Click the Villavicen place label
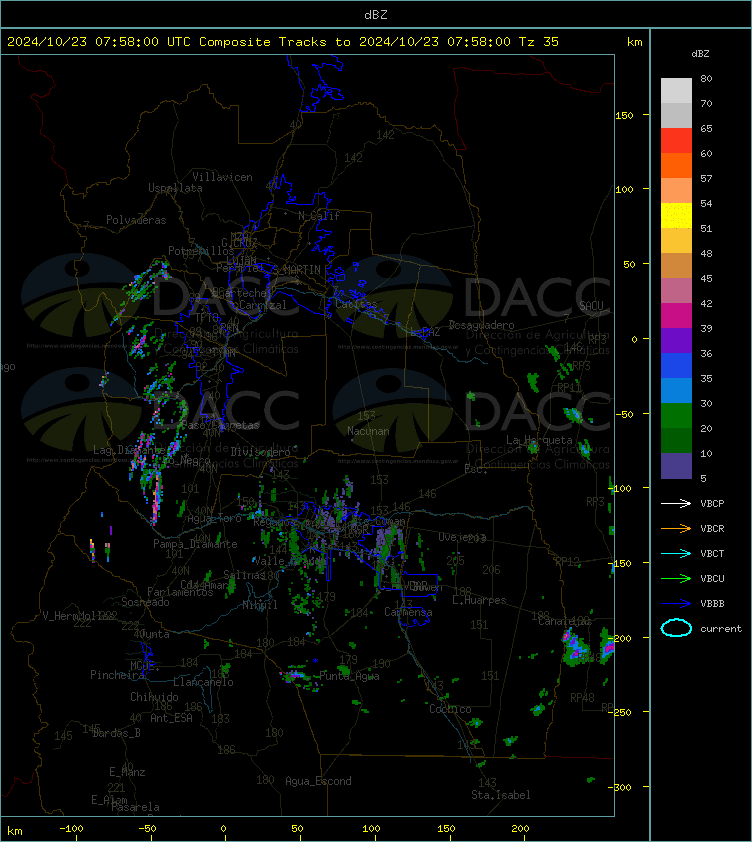 click(222, 177)
